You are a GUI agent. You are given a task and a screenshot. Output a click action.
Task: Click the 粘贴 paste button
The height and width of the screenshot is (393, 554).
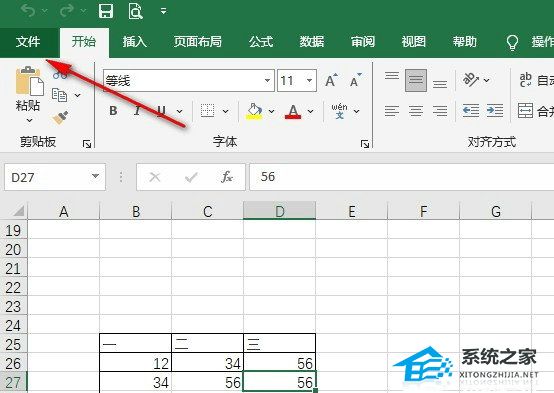[28, 94]
